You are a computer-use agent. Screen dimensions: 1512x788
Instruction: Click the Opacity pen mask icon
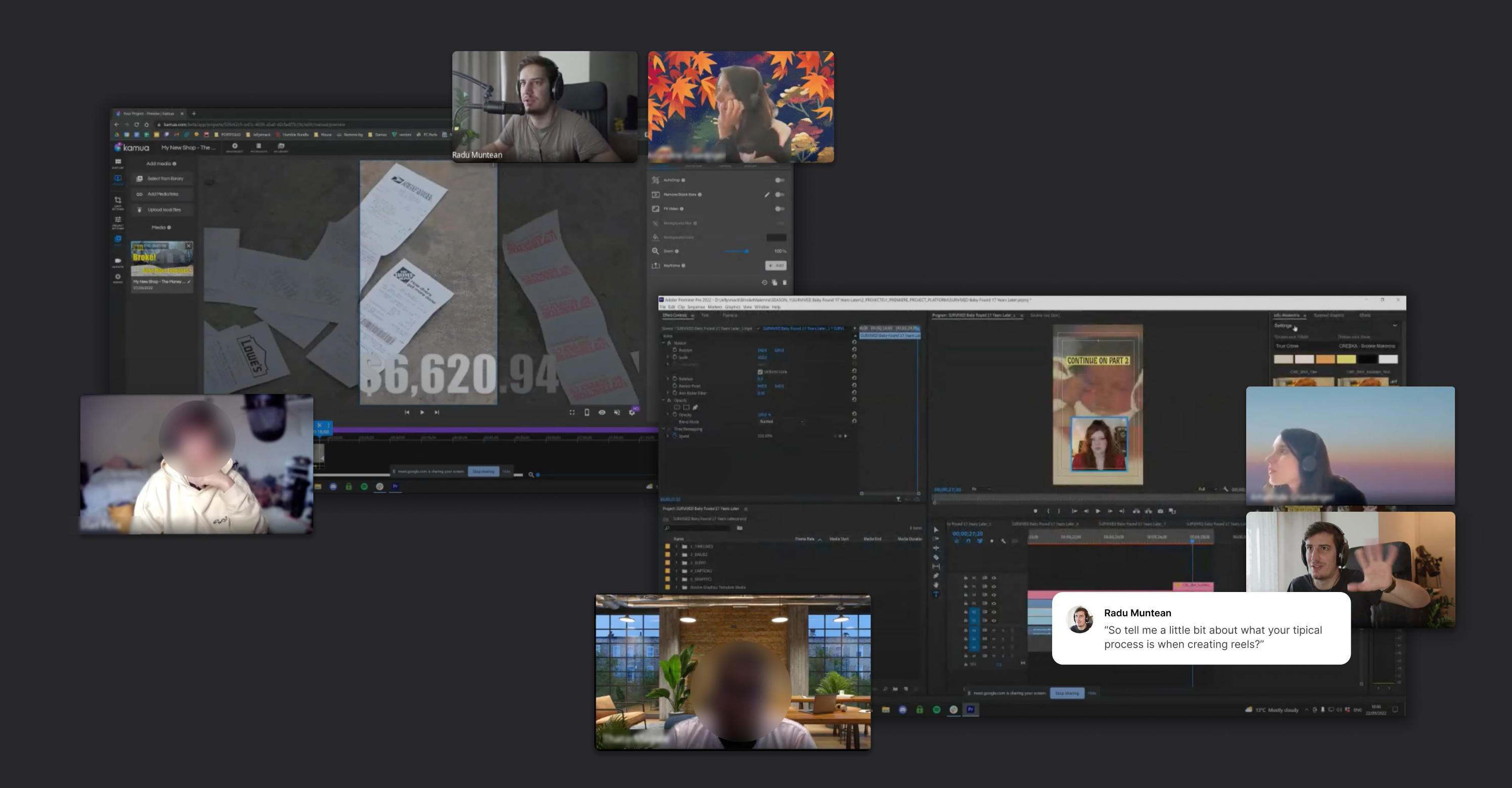[695, 407]
